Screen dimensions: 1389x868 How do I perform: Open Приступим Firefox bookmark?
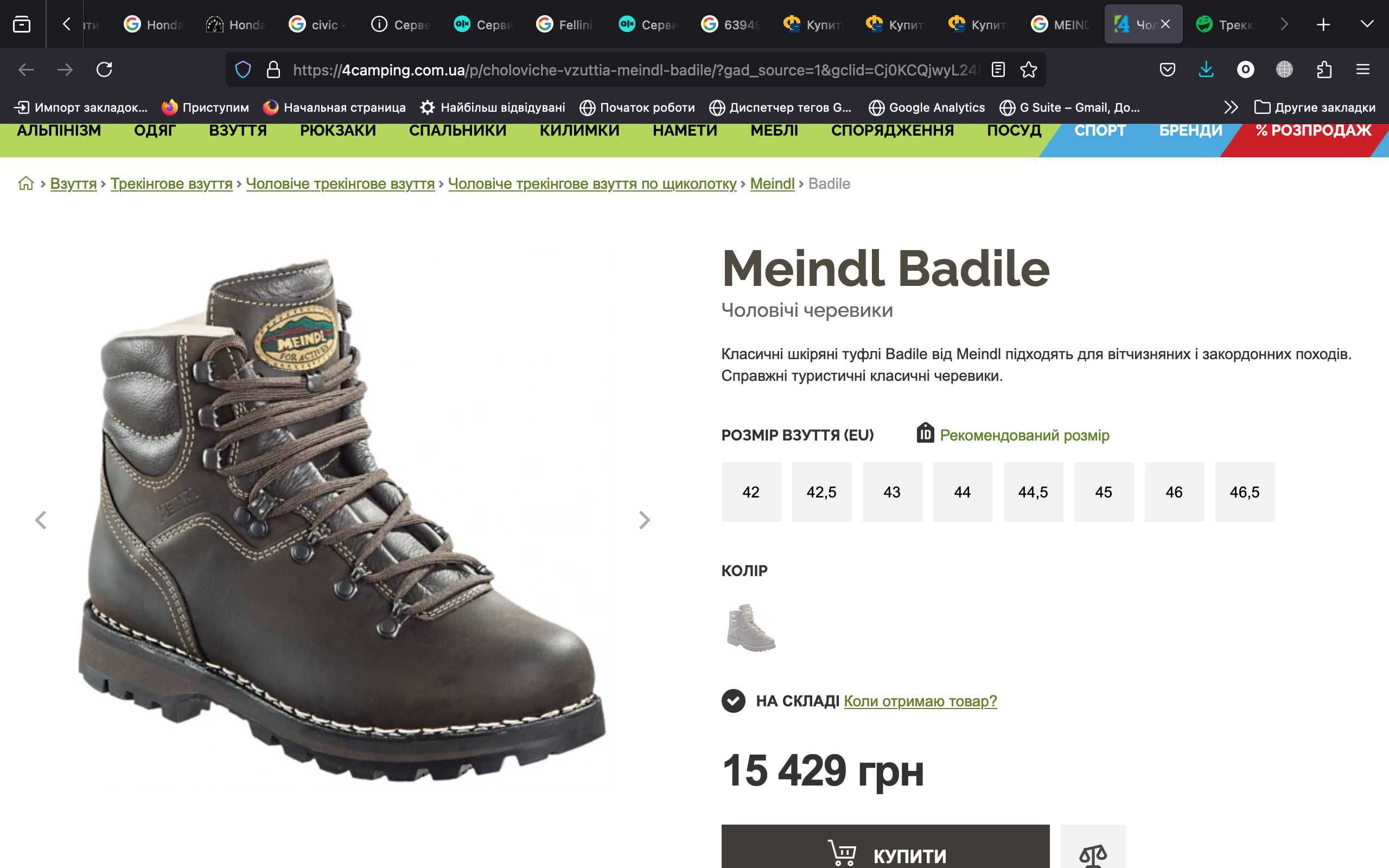click(x=206, y=107)
